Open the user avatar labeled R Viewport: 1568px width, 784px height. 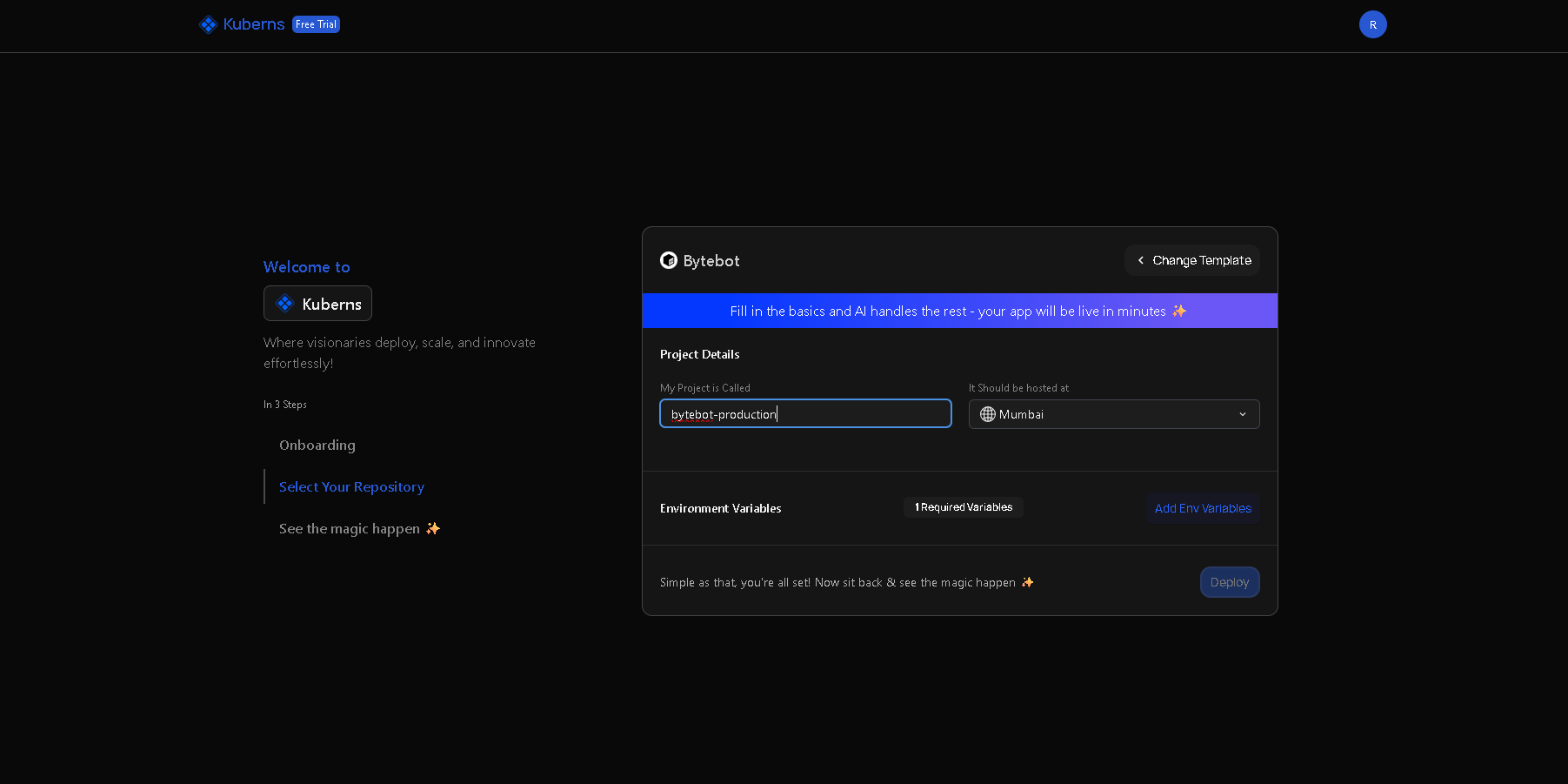[x=1372, y=24]
